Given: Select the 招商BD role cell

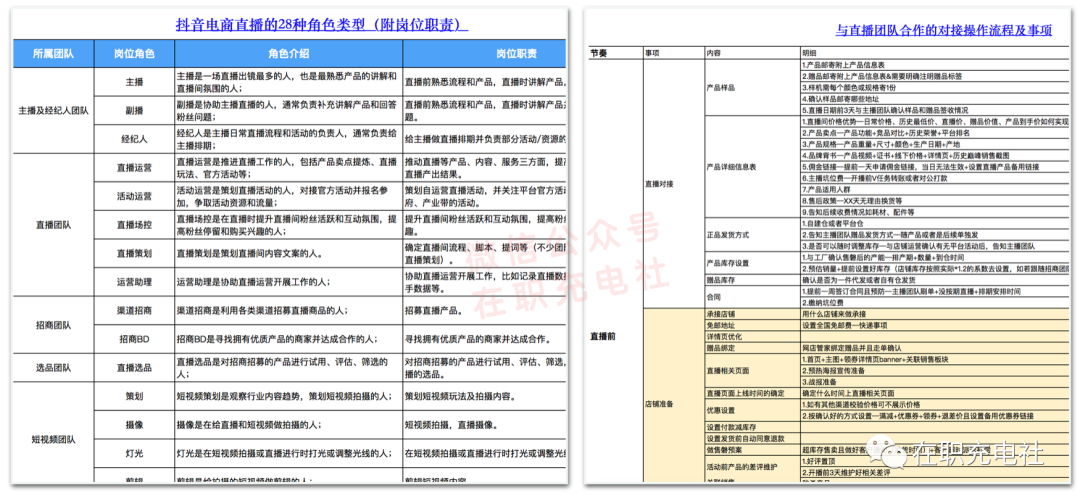Looking at the screenshot, I should pos(134,339).
